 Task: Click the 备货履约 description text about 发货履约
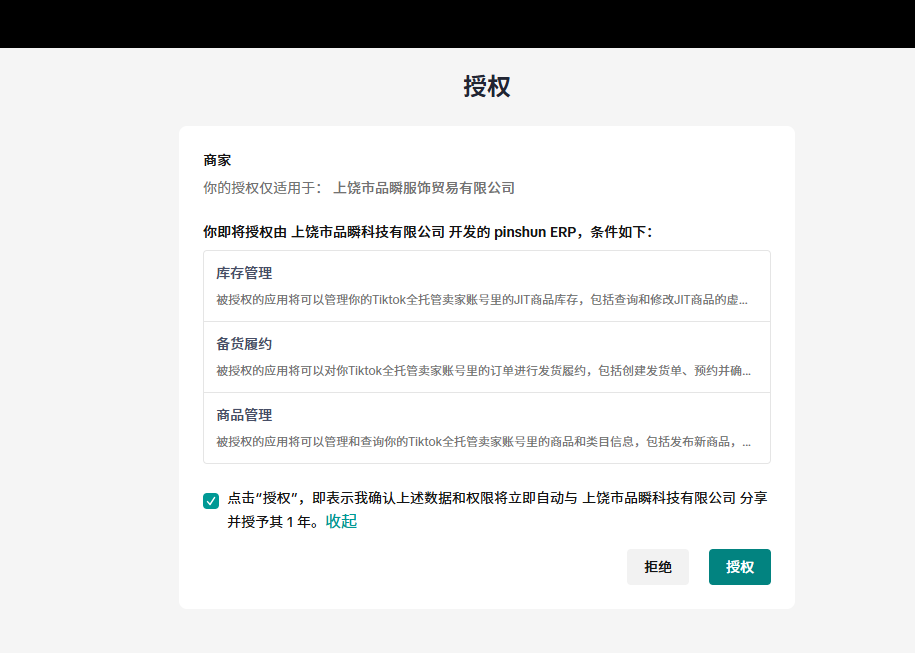tap(483, 371)
